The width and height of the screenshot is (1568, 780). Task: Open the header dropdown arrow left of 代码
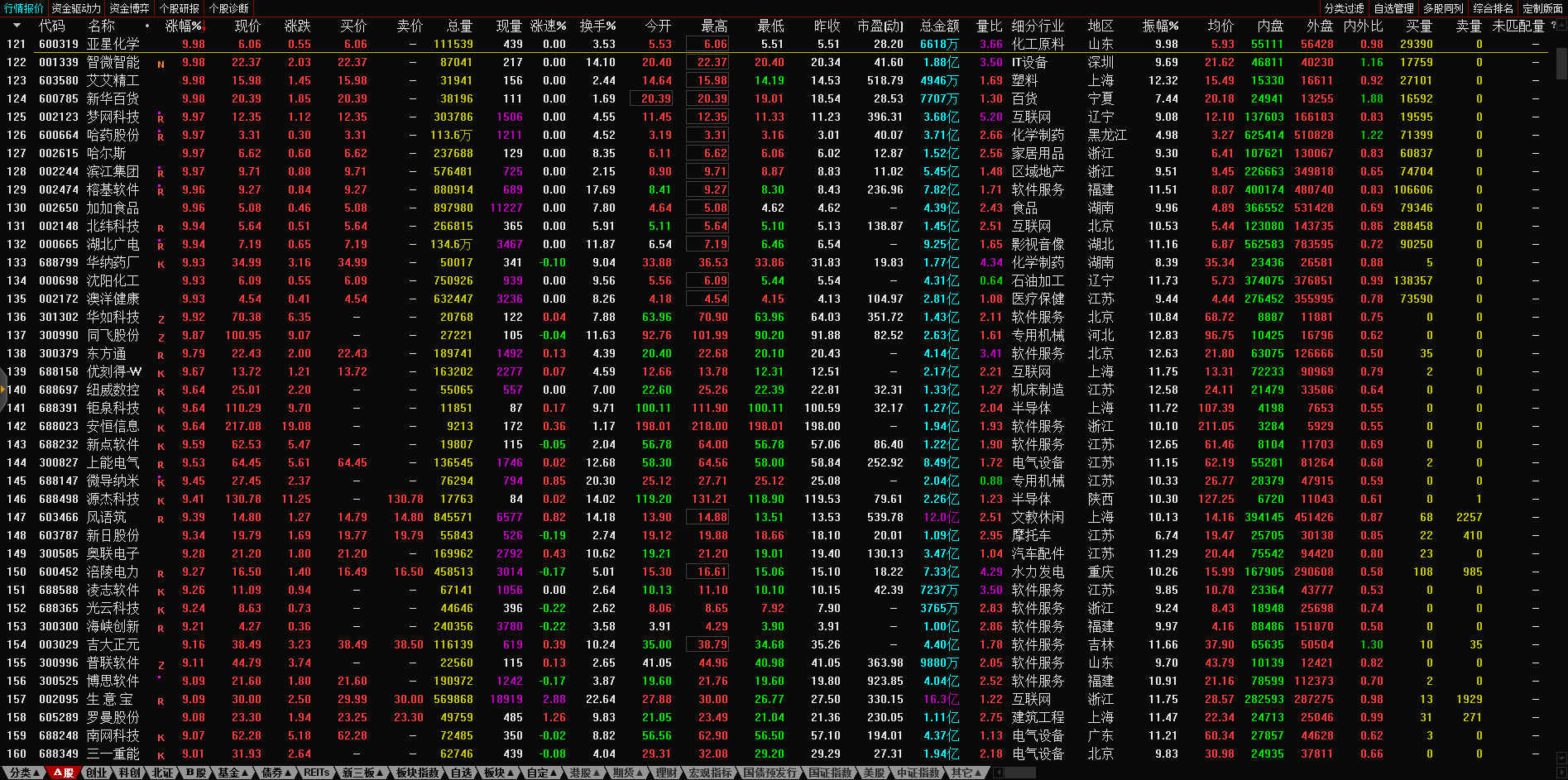click(16, 26)
